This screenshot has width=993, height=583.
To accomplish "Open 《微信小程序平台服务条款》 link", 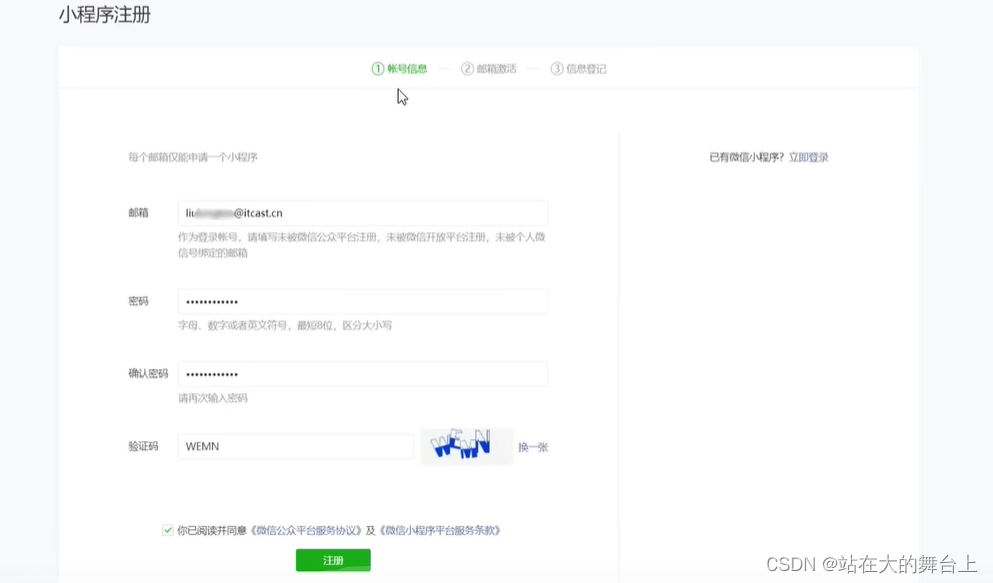I will (x=441, y=530).
